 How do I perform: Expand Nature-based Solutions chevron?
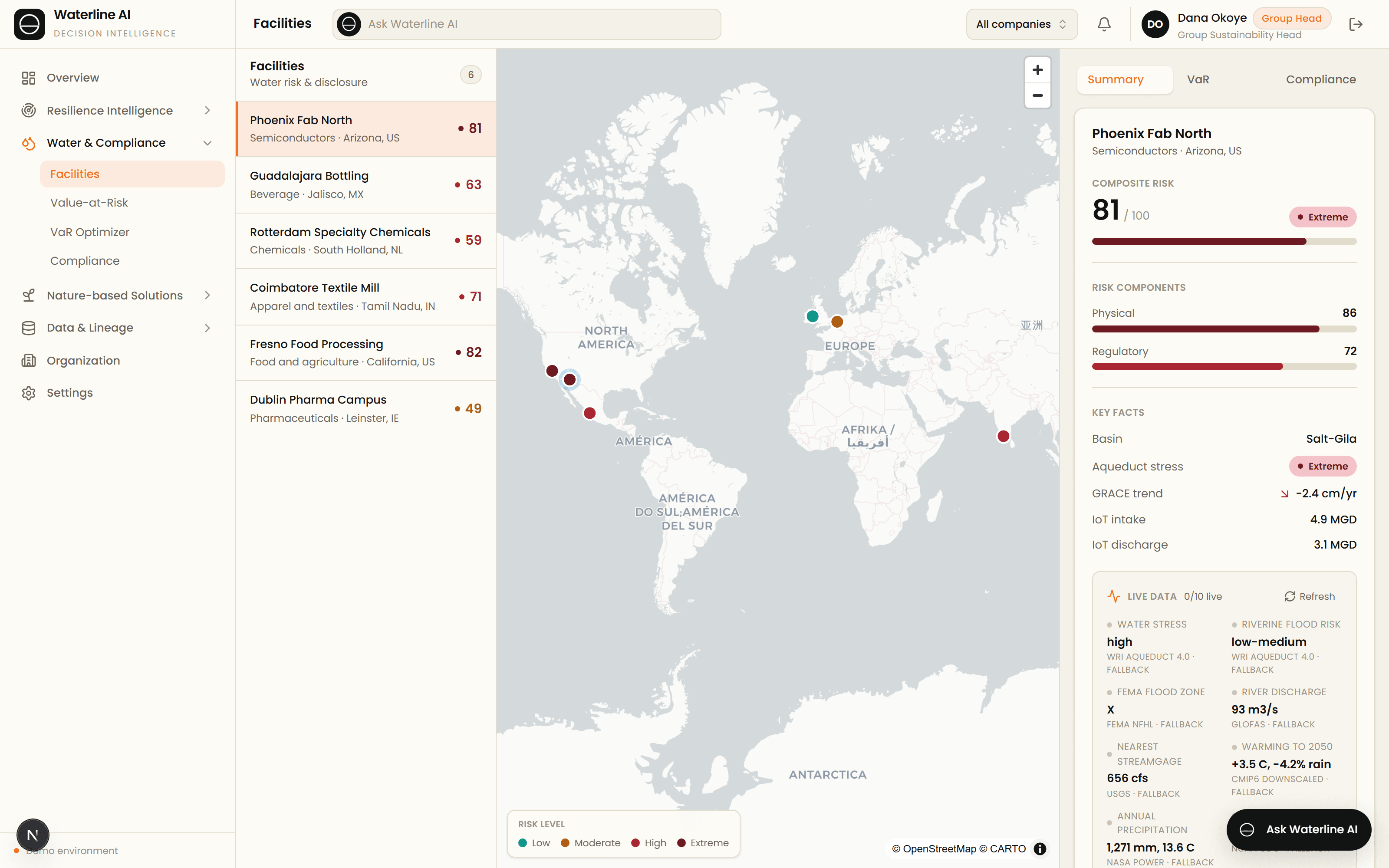tap(208, 296)
